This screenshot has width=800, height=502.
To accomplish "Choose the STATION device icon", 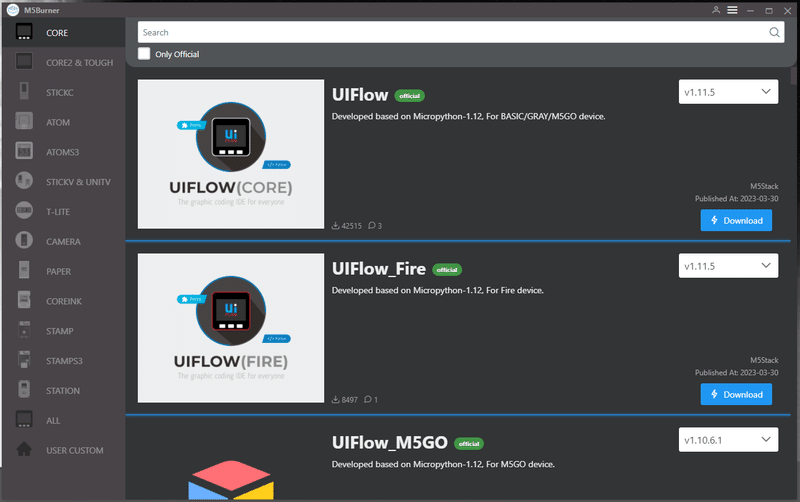I will (x=24, y=389).
